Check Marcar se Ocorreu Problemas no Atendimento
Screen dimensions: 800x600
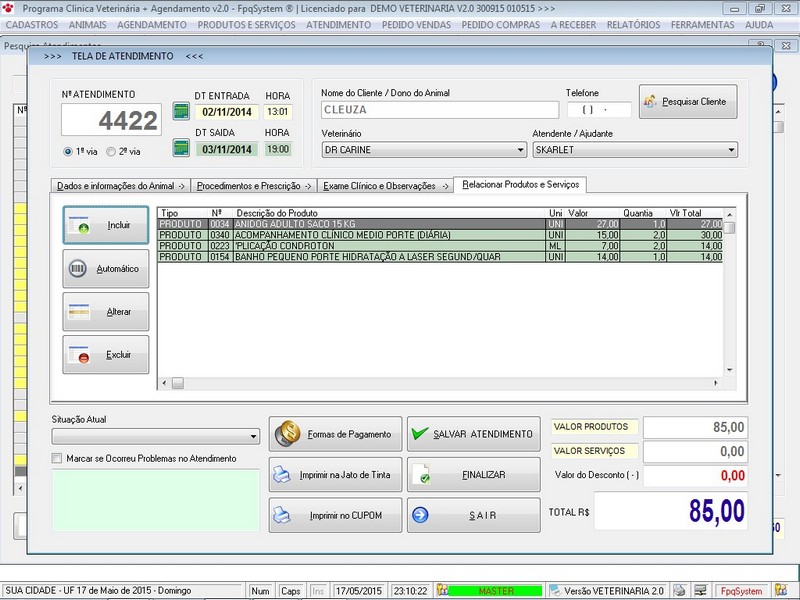(x=57, y=459)
